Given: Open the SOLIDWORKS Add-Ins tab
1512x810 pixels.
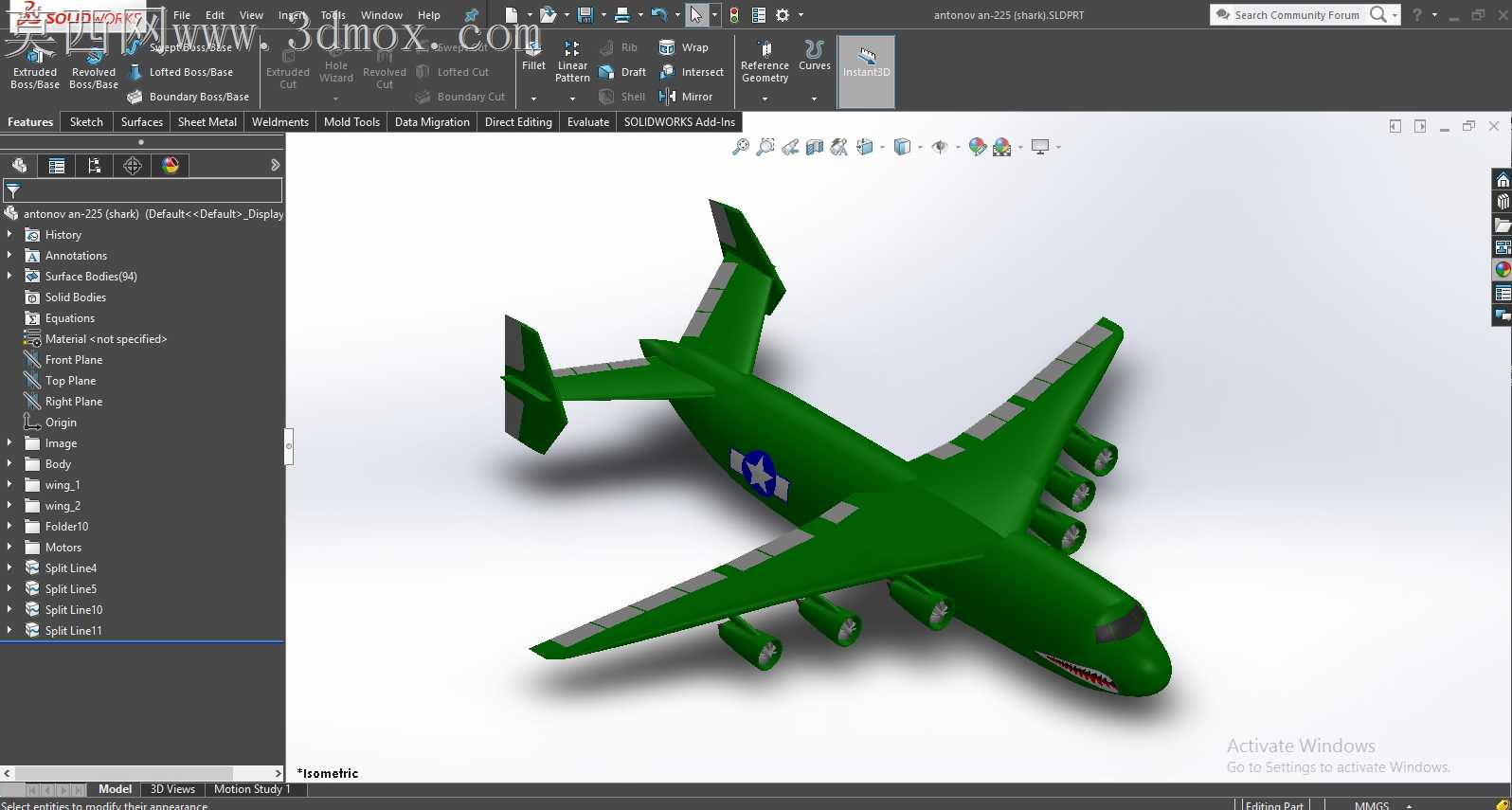Looking at the screenshot, I should click(679, 122).
